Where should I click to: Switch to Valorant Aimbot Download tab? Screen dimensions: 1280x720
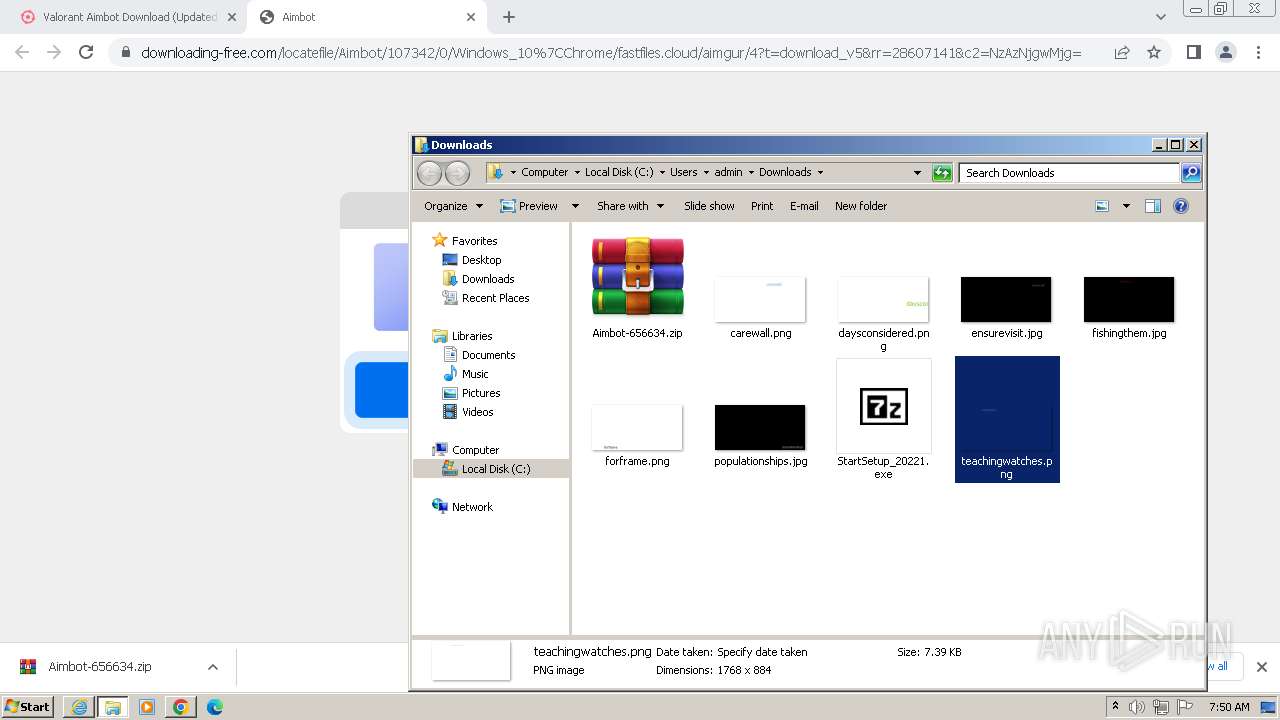click(x=126, y=17)
